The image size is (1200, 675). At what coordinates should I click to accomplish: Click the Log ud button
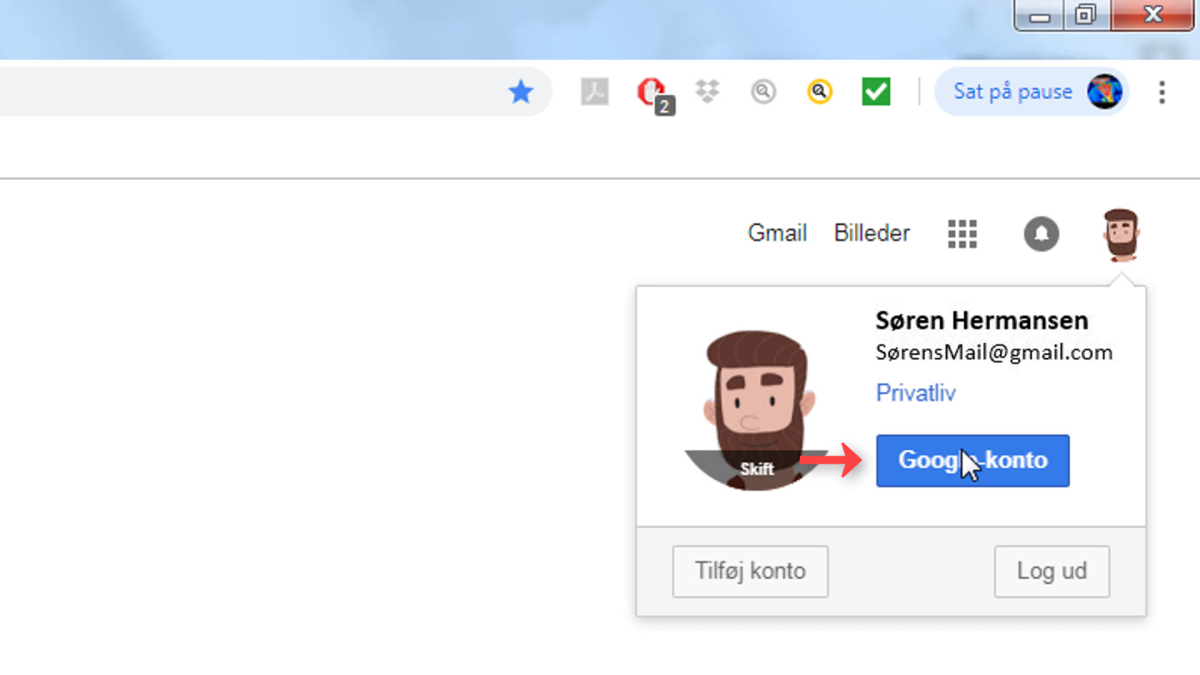[1052, 572]
